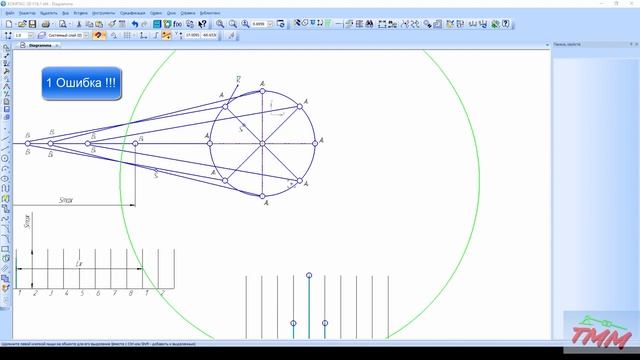Click the Copy properties brush icon
Image resolution: width=640 pixels, height=360 pixels.
(x=112, y=24)
